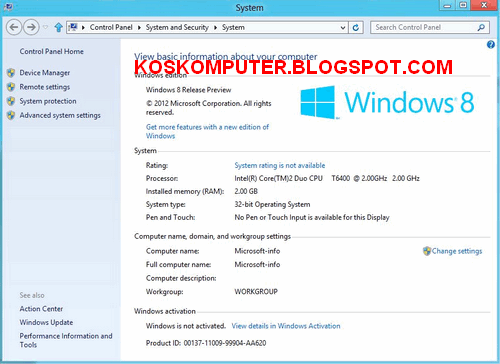Click shield icon beside Device Manager

click(11, 73)
